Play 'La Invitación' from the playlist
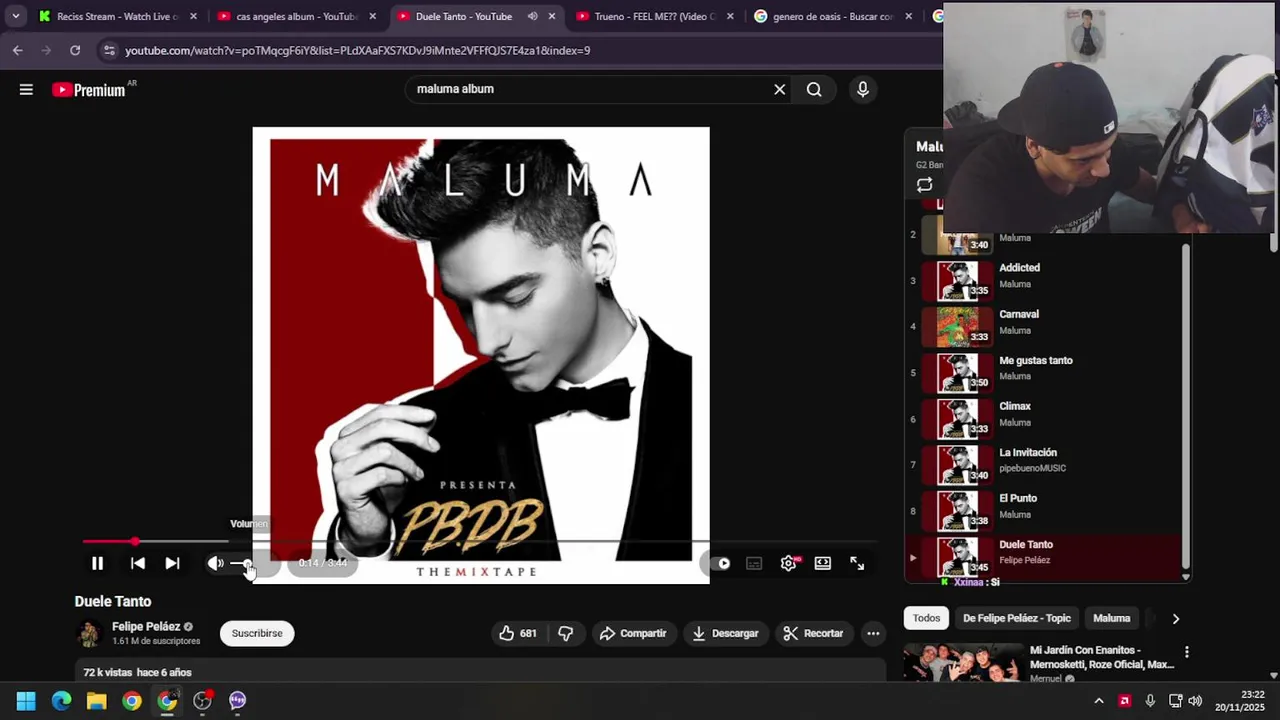Image resolution: width=1280 pixels, height=720 pixels. point(1043,464)
